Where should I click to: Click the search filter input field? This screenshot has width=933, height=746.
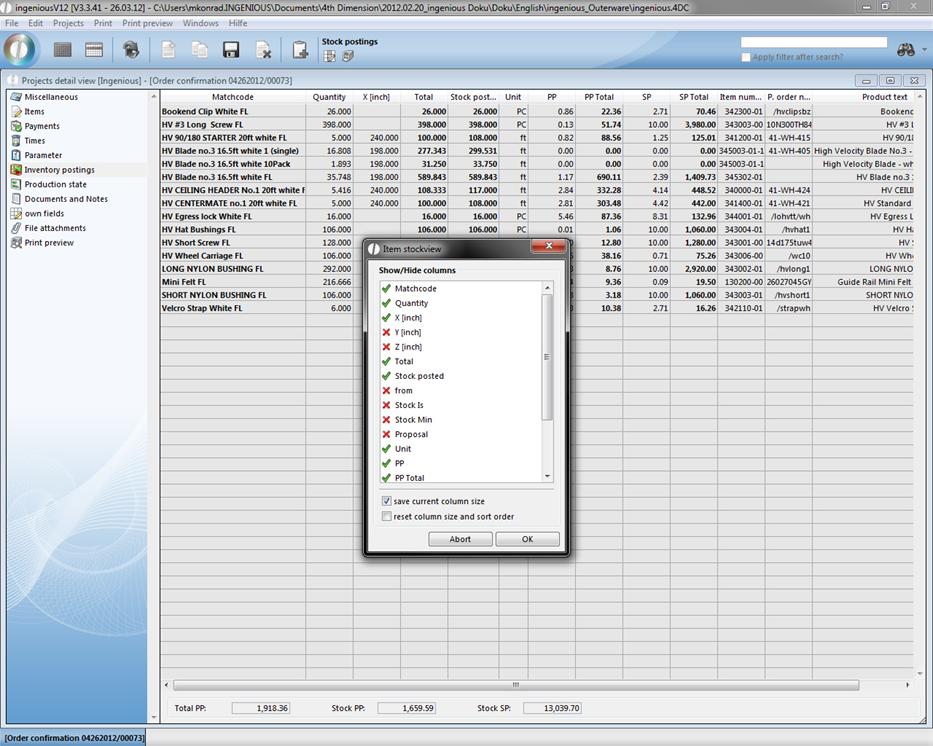[814, 43]
